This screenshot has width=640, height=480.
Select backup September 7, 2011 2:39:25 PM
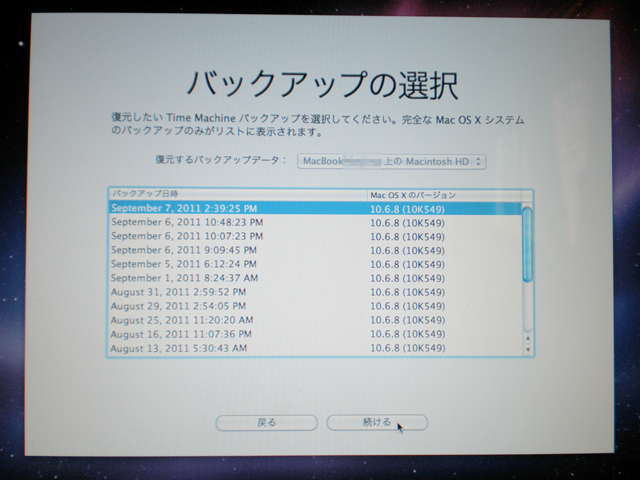tap(315, 209)
